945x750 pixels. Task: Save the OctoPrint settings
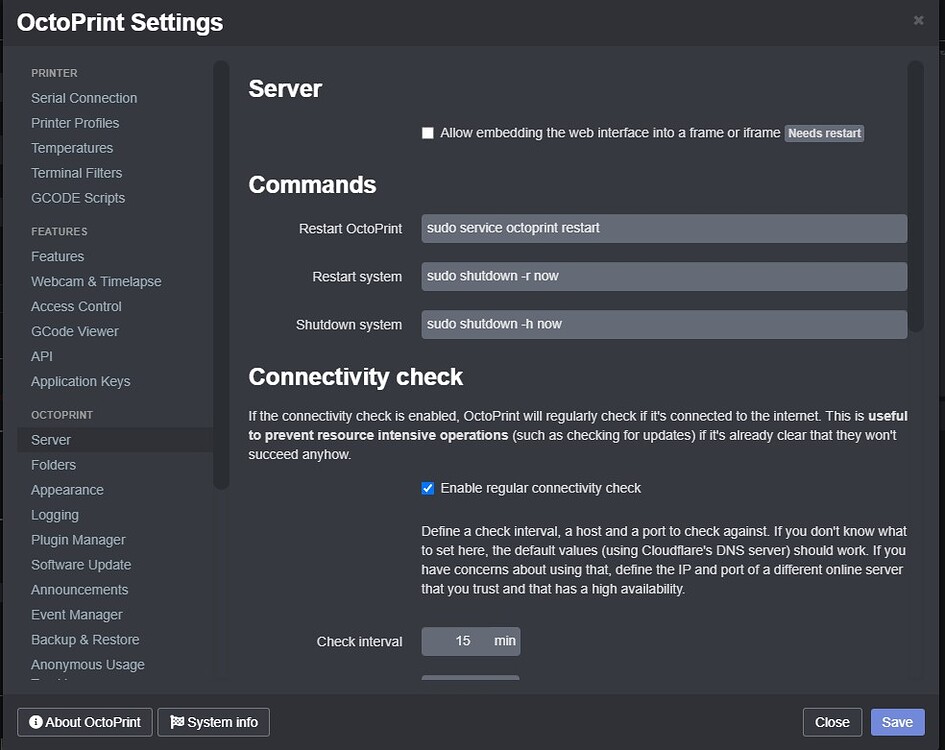coord(897,721)
